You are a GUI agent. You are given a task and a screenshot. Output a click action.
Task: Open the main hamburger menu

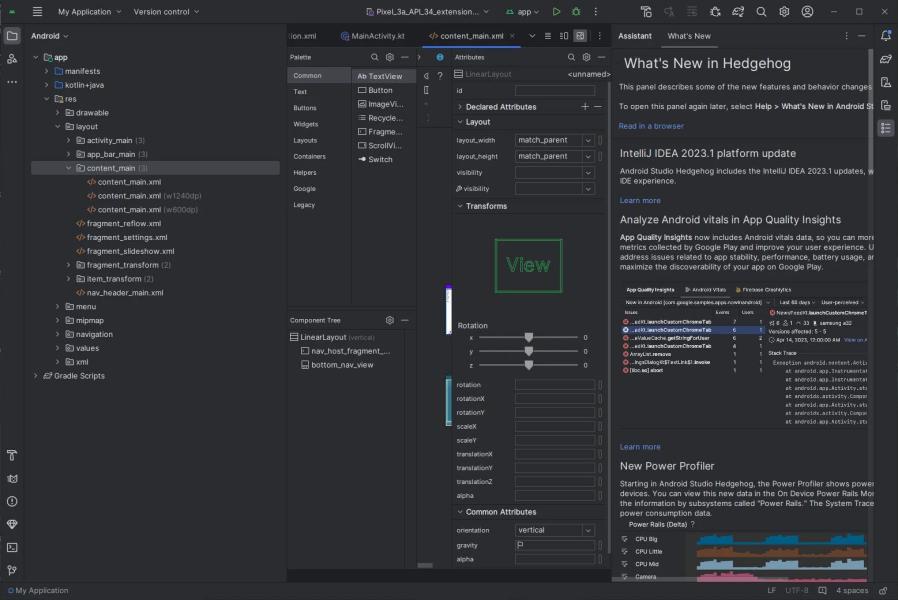pyautogui.click(x=37, y=11)
